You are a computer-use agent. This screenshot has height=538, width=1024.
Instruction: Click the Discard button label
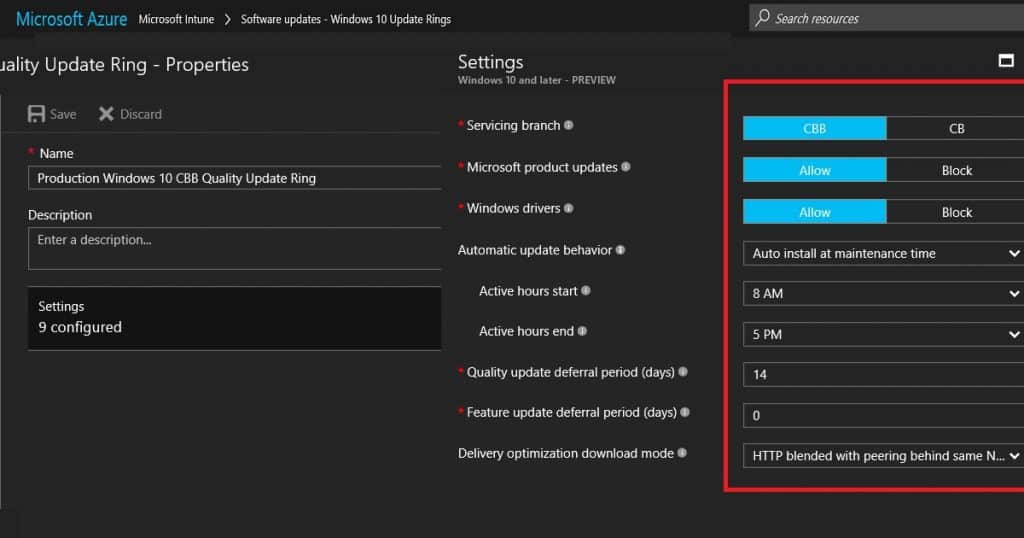[140, 114]
